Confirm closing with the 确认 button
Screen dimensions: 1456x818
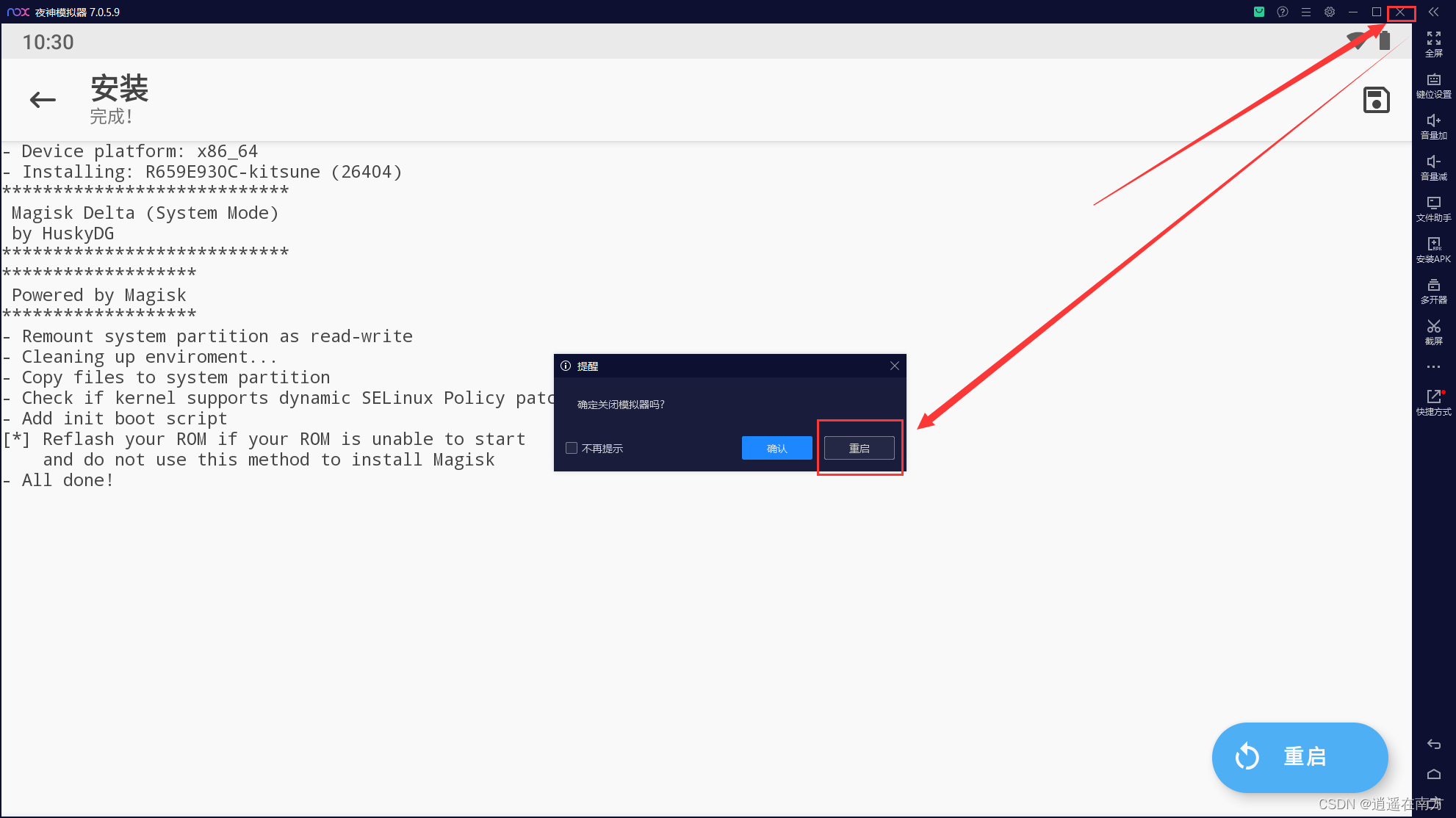coord(776,448)
